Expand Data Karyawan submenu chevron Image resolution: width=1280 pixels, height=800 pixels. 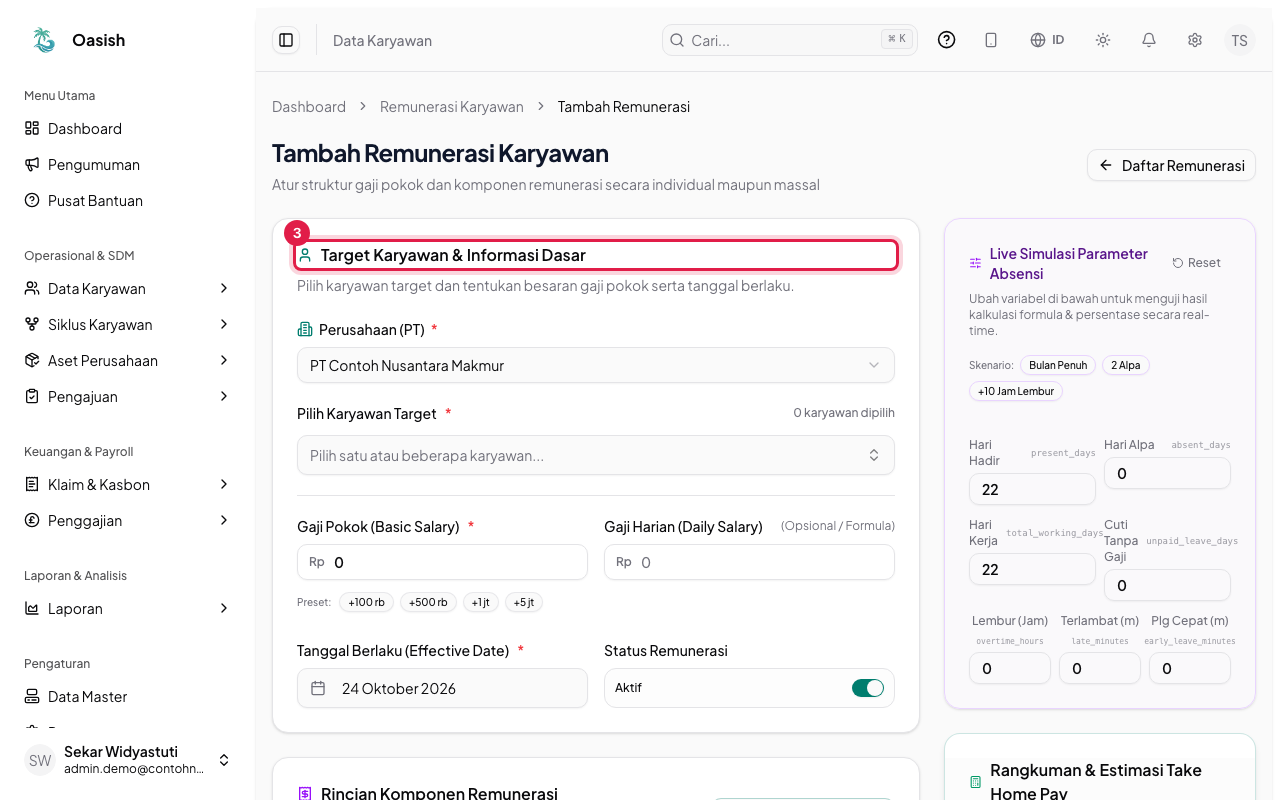[x=224, y=288]
